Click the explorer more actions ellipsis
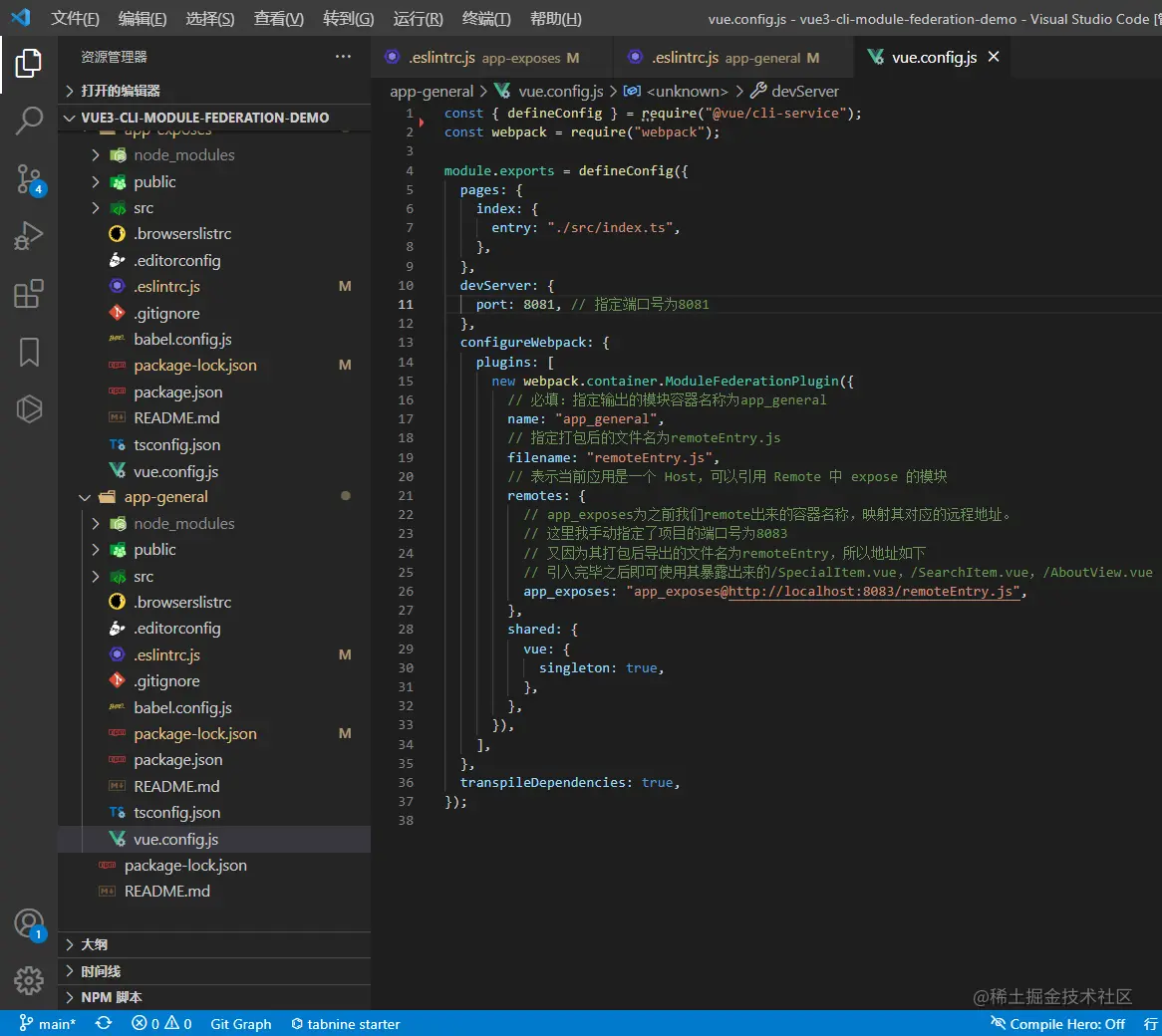Screen dimensions: 1162x1036 pyautogui.click(x=343, y=56)
